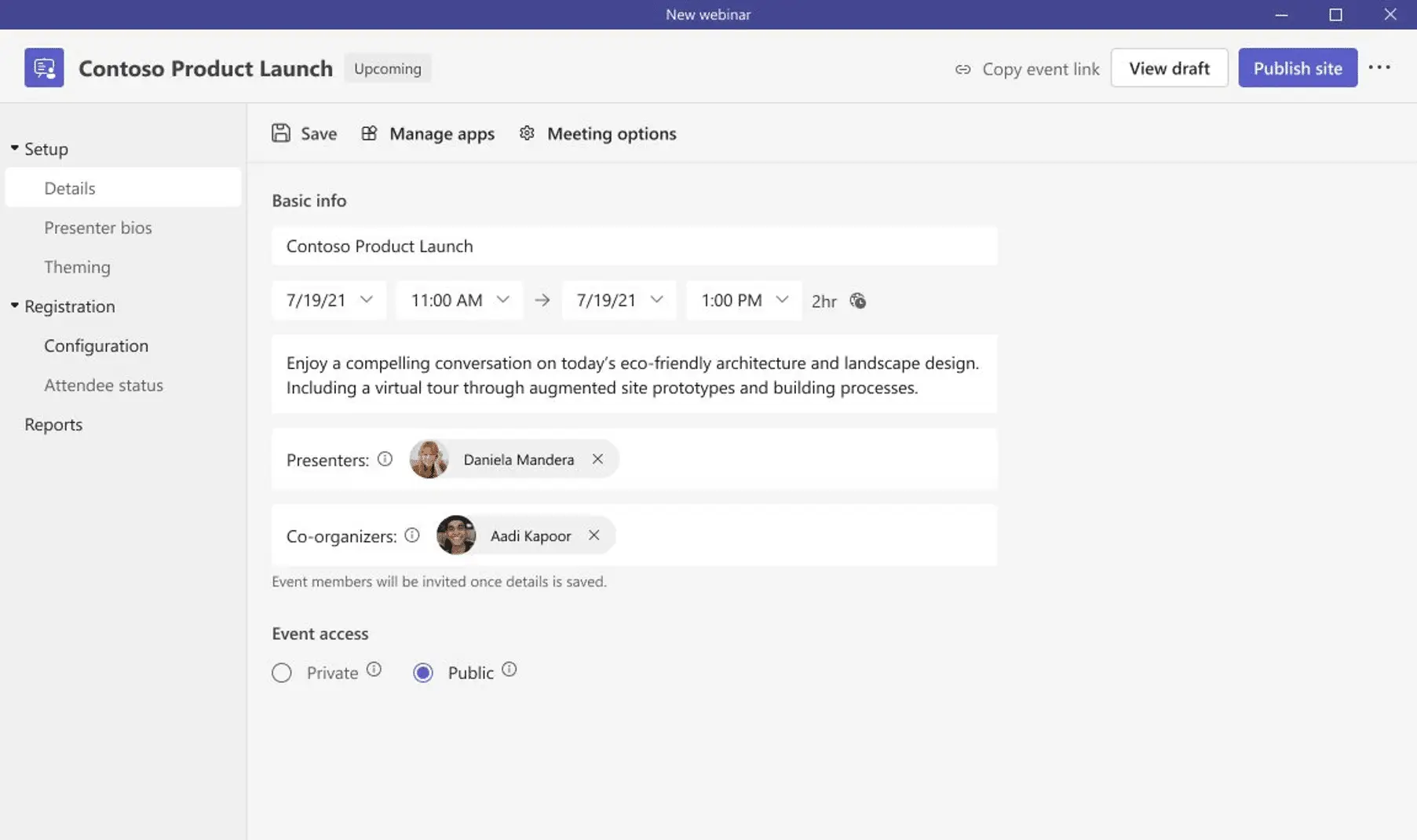Close the New webinar window

pyautogui.click(x=1390, y=14)
